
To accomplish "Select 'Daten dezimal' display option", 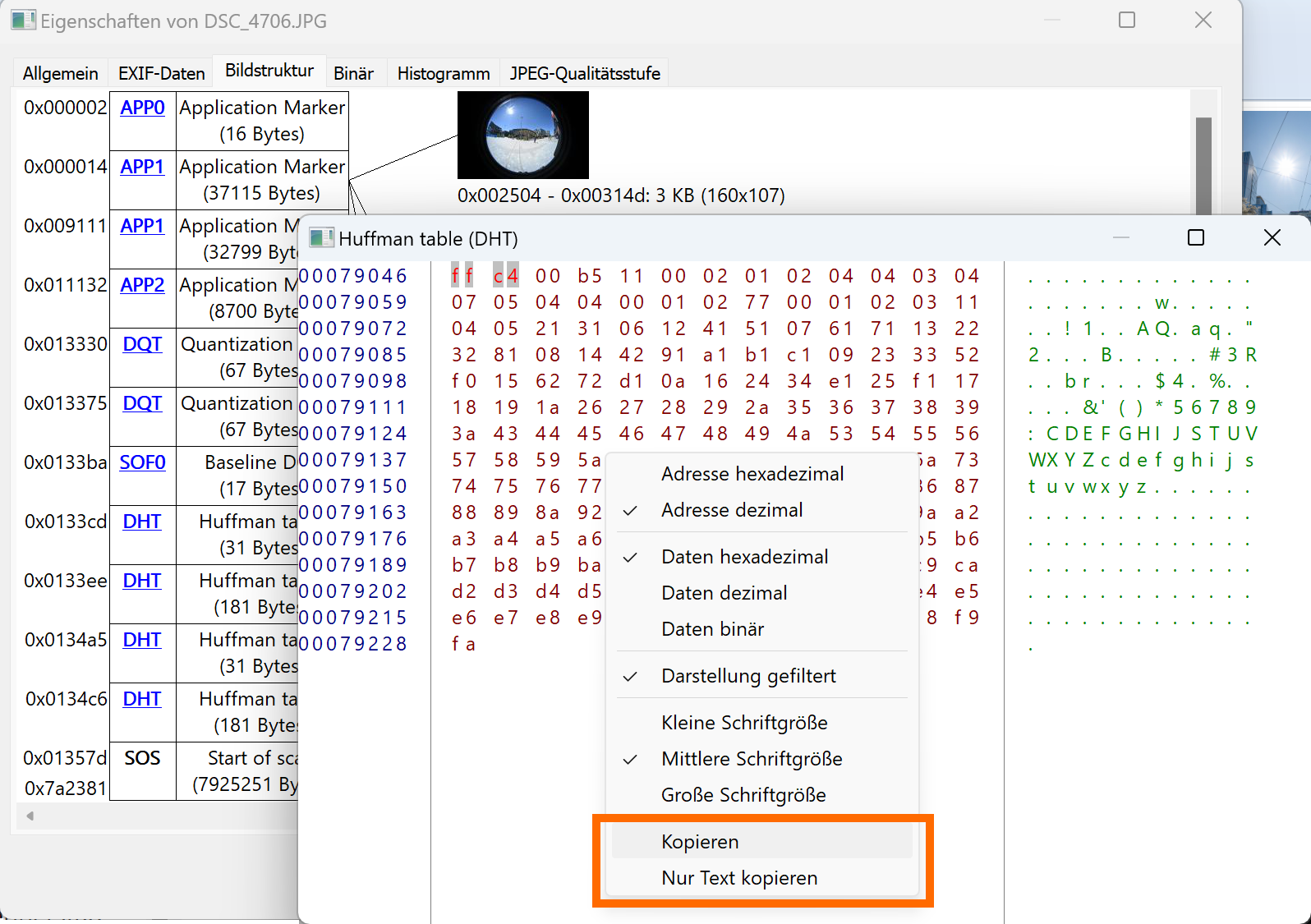I will point(724,593).
